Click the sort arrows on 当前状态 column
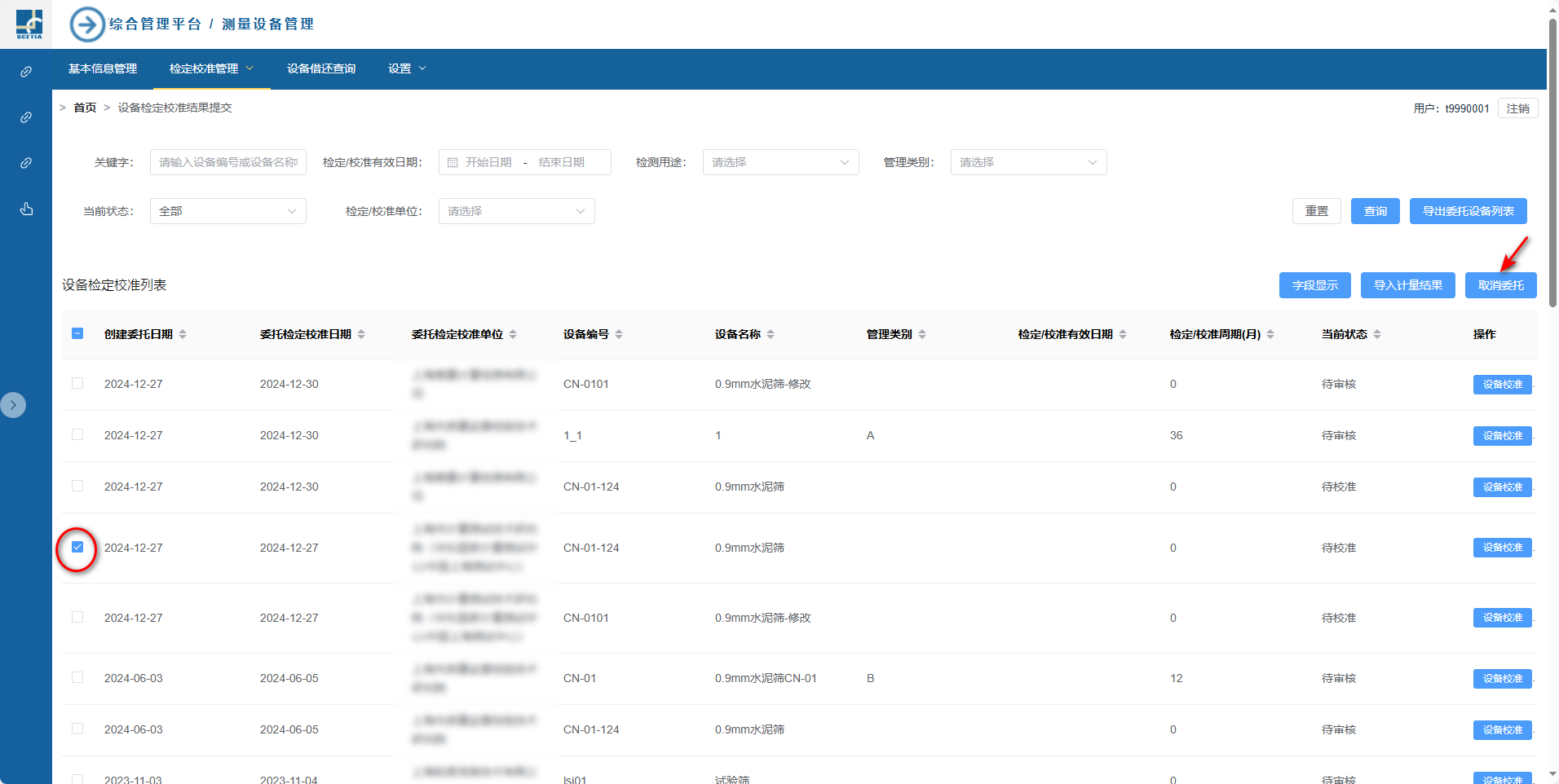This screenshot has width=1559, height=784. coord(1377,334)
